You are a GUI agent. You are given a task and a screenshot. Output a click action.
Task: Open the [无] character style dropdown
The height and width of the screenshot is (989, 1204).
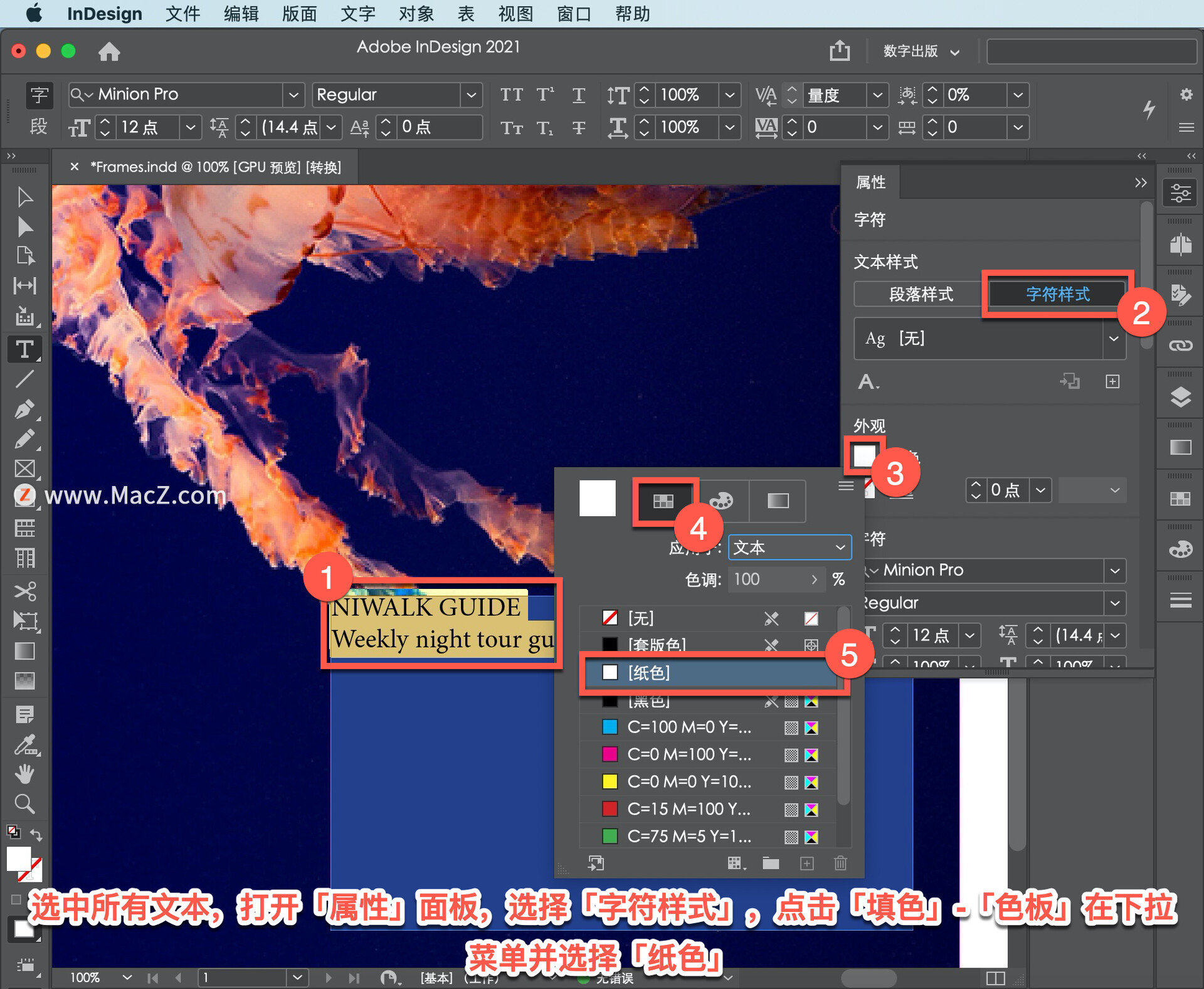click(1114, 339)
